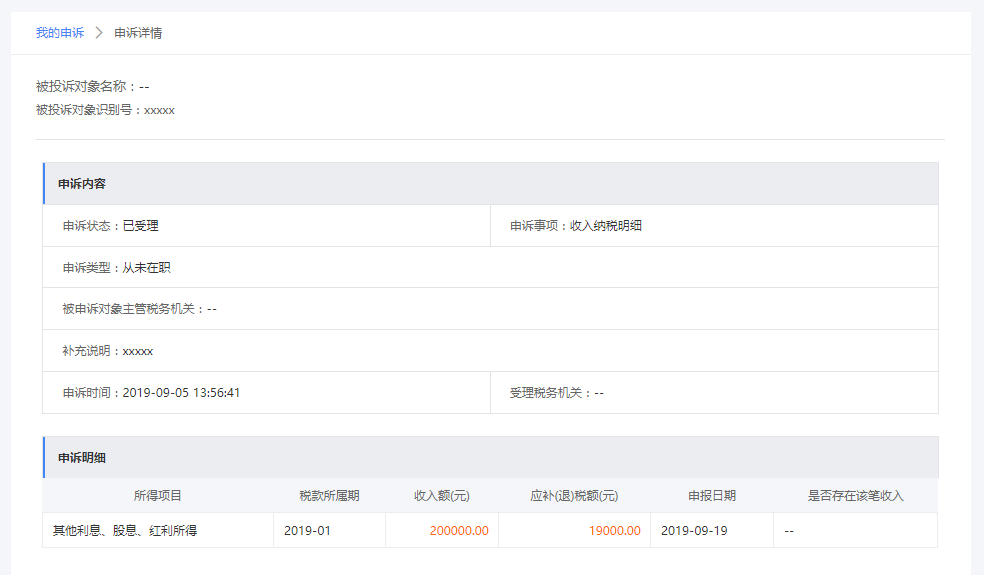The image size is (984, 575).
Task: Click the 被投诉对象名称 field
Action: [92, 87]
